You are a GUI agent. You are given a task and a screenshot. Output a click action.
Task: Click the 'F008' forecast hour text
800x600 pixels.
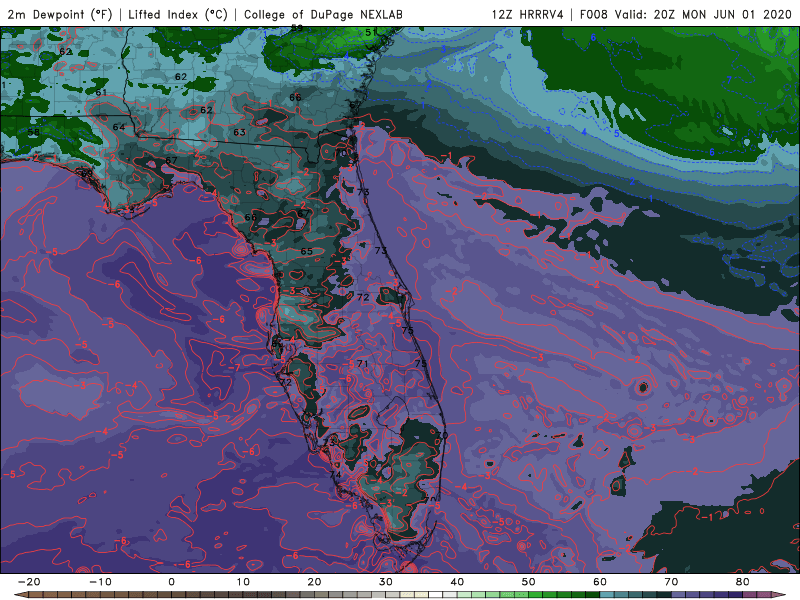pos(594,14)
